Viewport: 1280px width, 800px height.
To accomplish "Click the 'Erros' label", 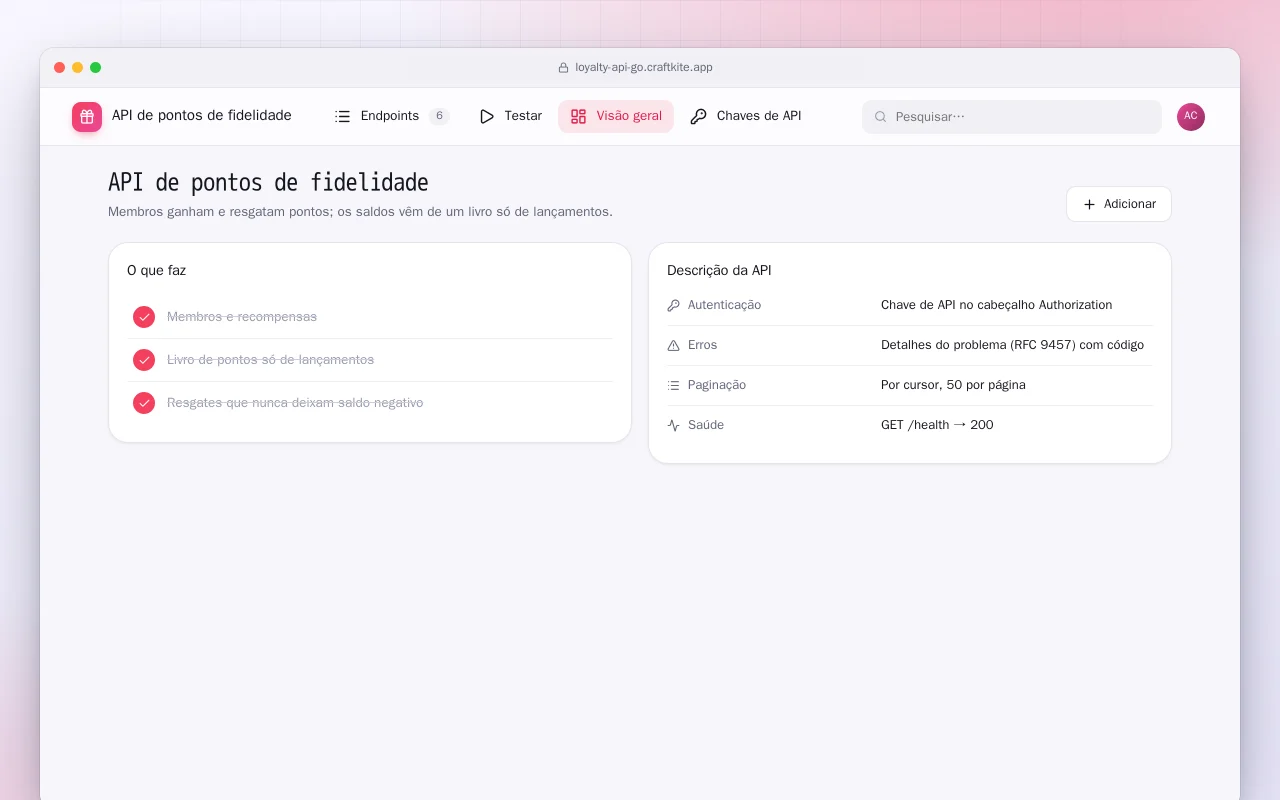I will (702, 345).
